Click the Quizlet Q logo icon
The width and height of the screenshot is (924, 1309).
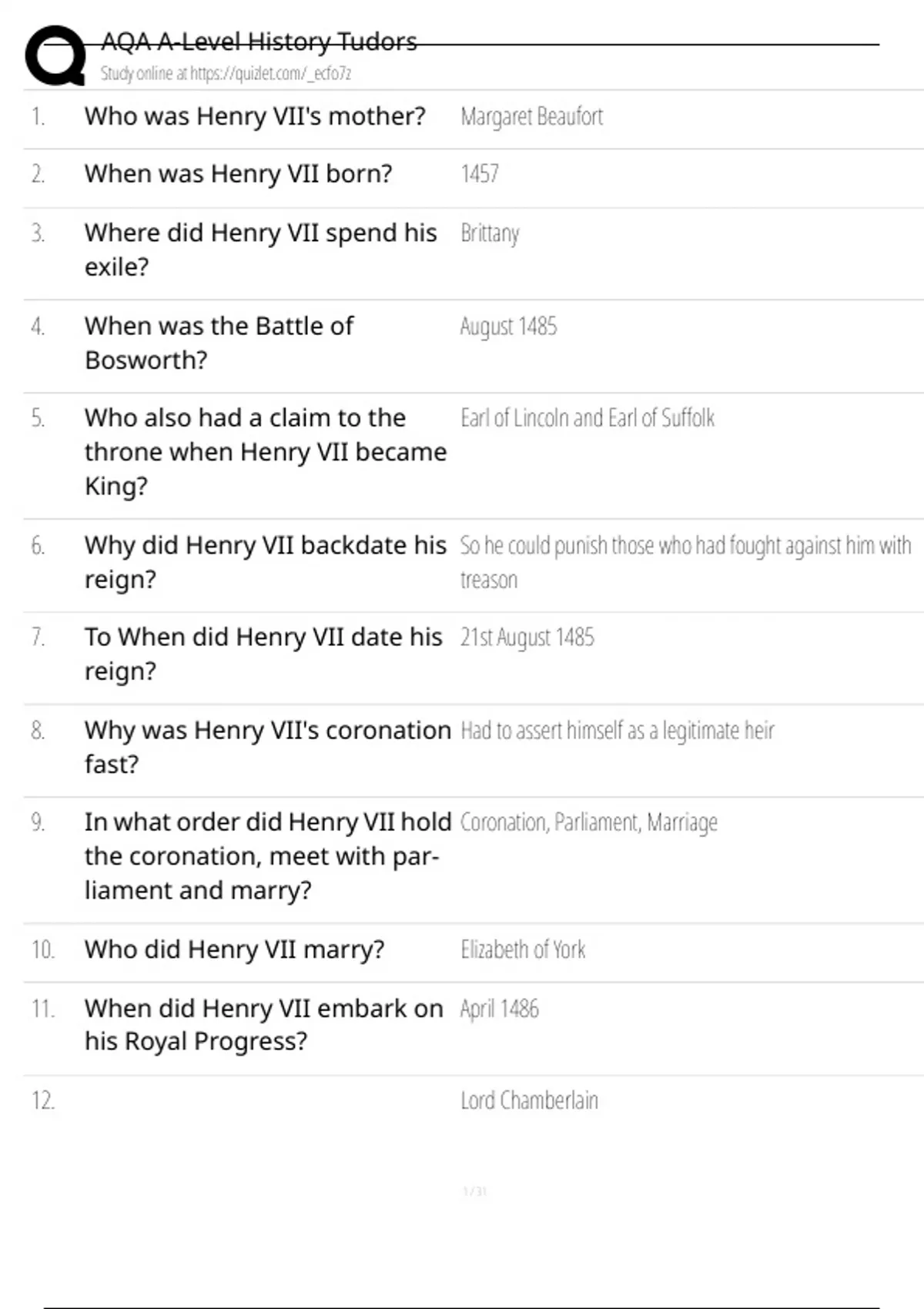click(55, 55)
